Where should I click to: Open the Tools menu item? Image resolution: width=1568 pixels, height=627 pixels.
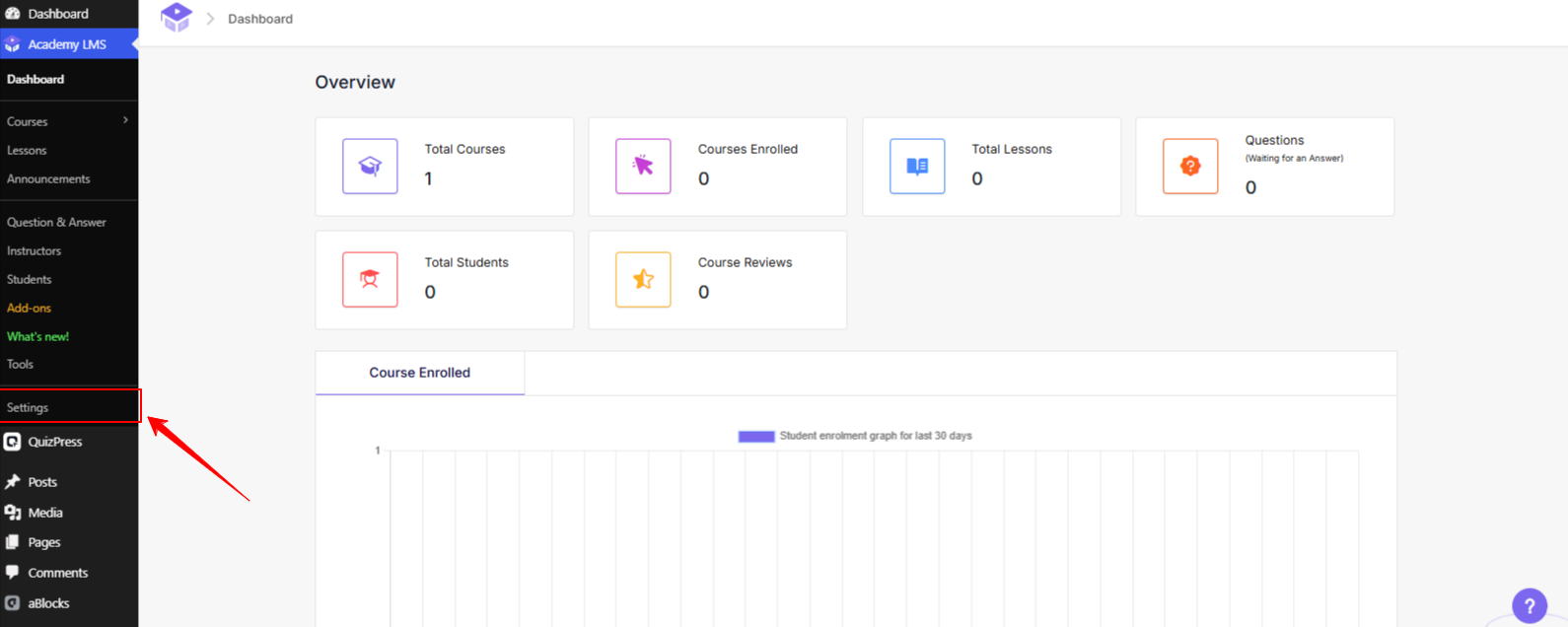[20, 365]
